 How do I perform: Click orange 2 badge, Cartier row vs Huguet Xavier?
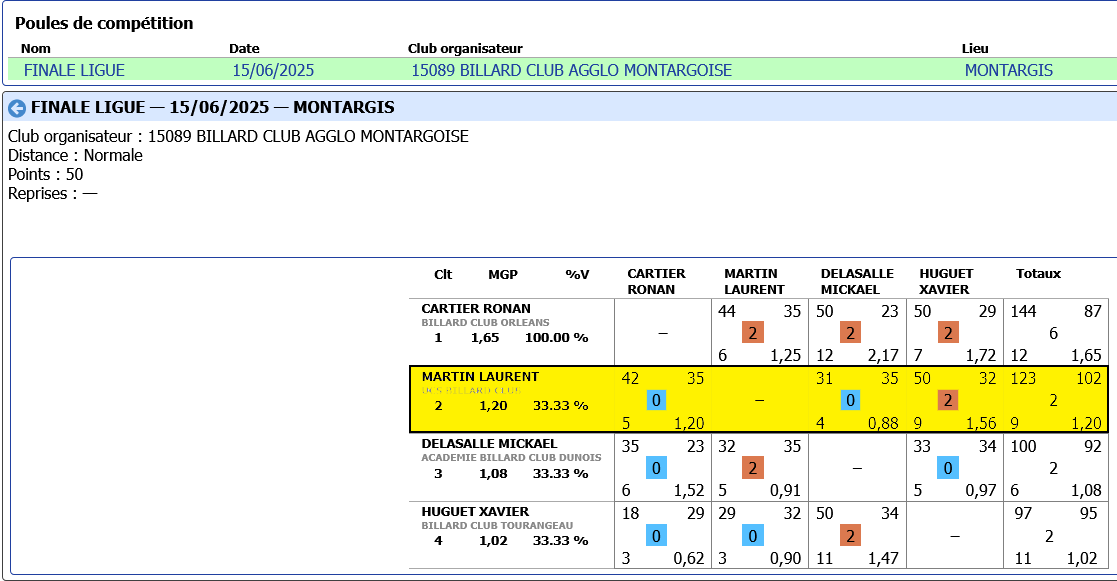point(947,333)
